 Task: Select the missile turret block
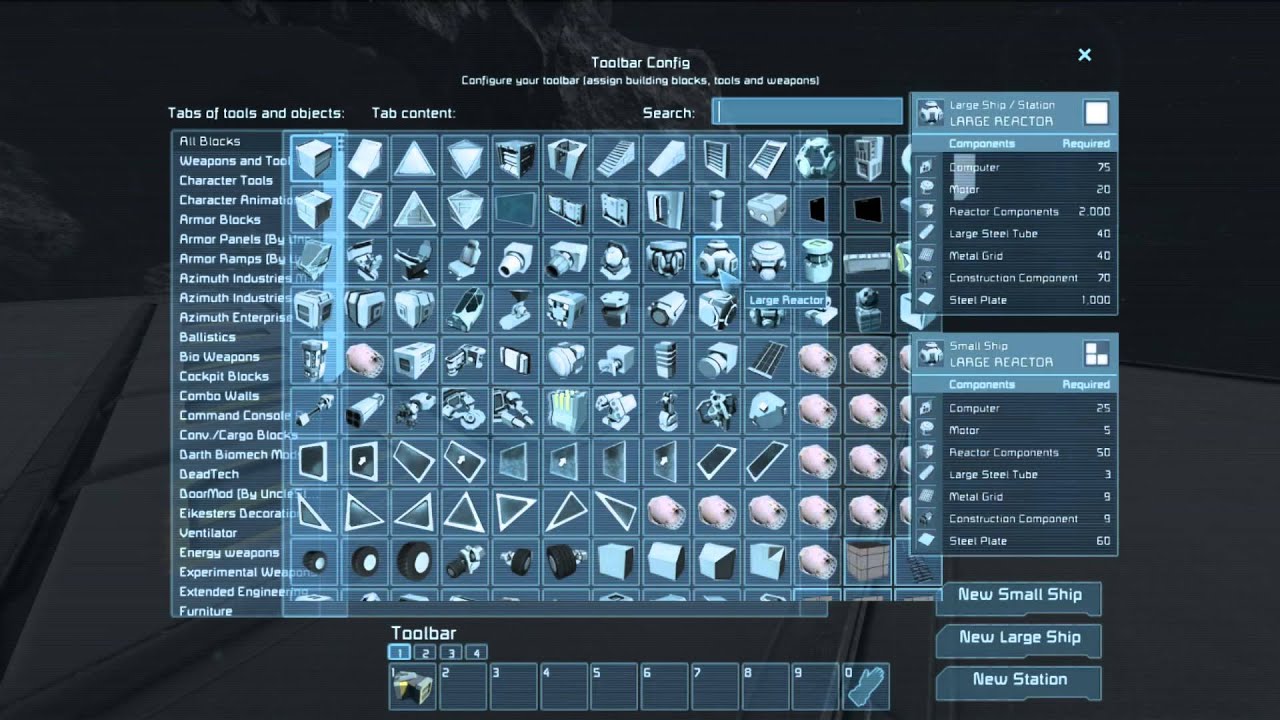pyautogui.click(x=616, y=411)
